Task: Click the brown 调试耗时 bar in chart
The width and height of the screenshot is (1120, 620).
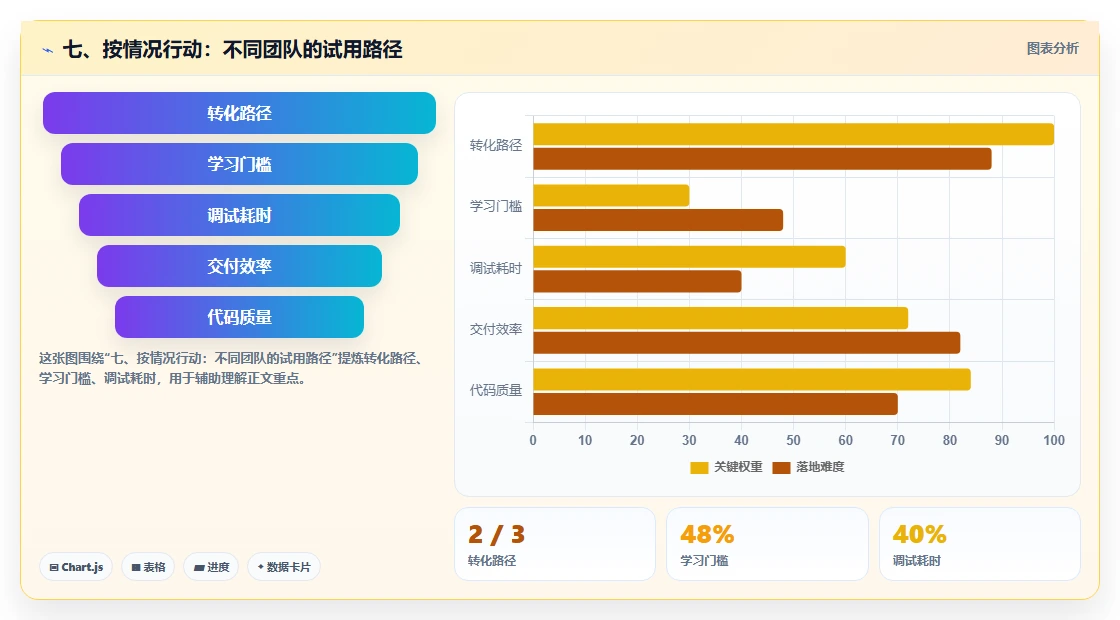Action: coord(637,281)
